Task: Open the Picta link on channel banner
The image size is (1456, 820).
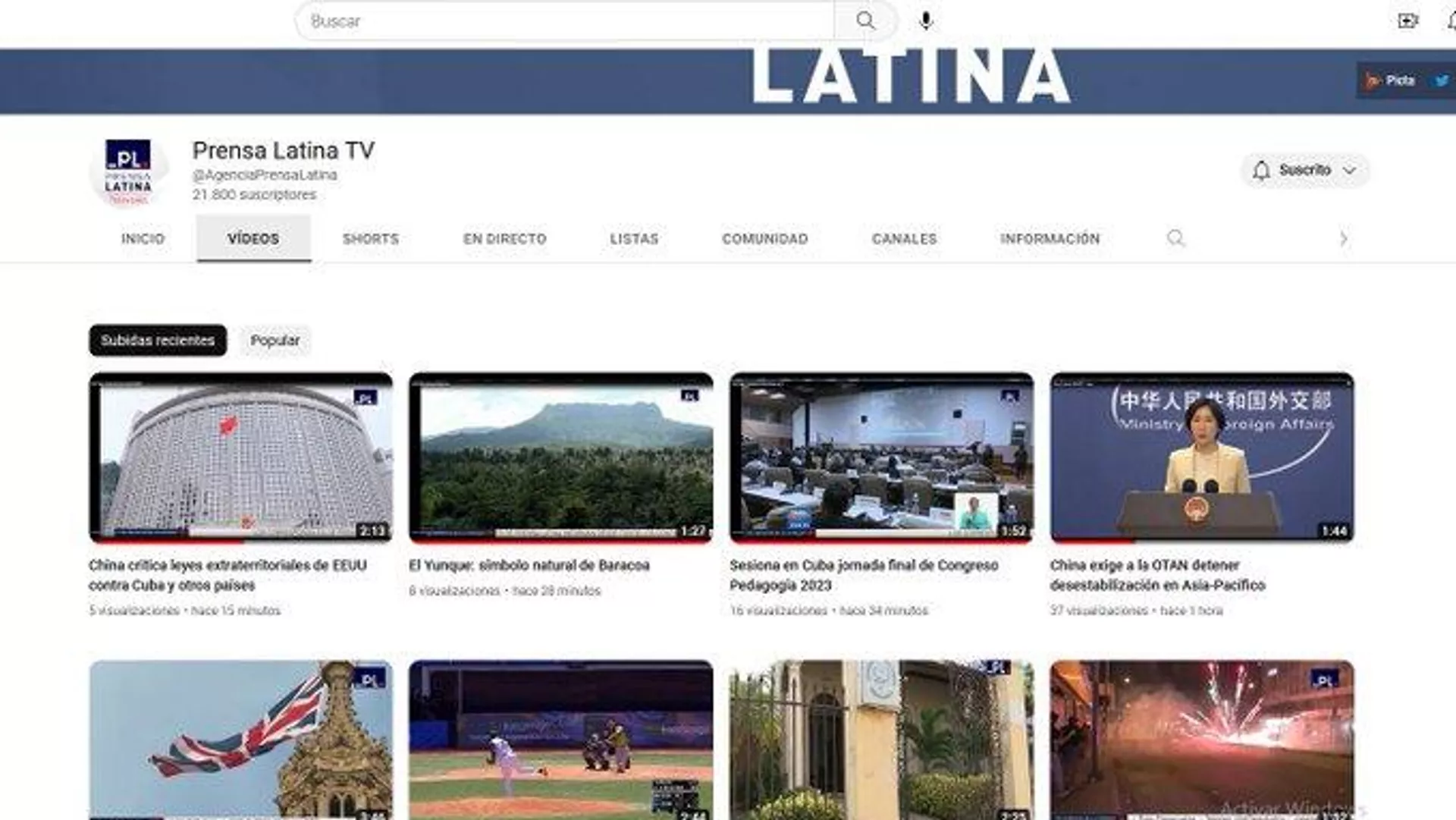Action: coord(1390,80)
